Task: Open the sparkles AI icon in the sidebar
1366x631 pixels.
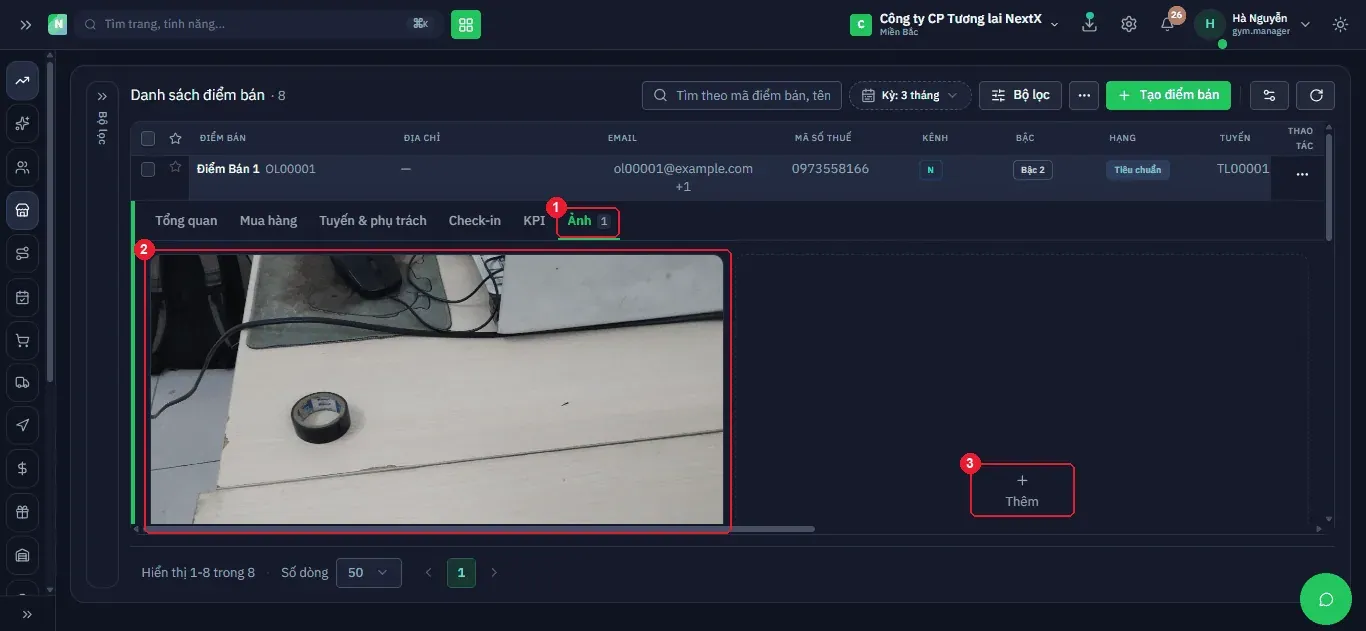Action: [23, 124]
